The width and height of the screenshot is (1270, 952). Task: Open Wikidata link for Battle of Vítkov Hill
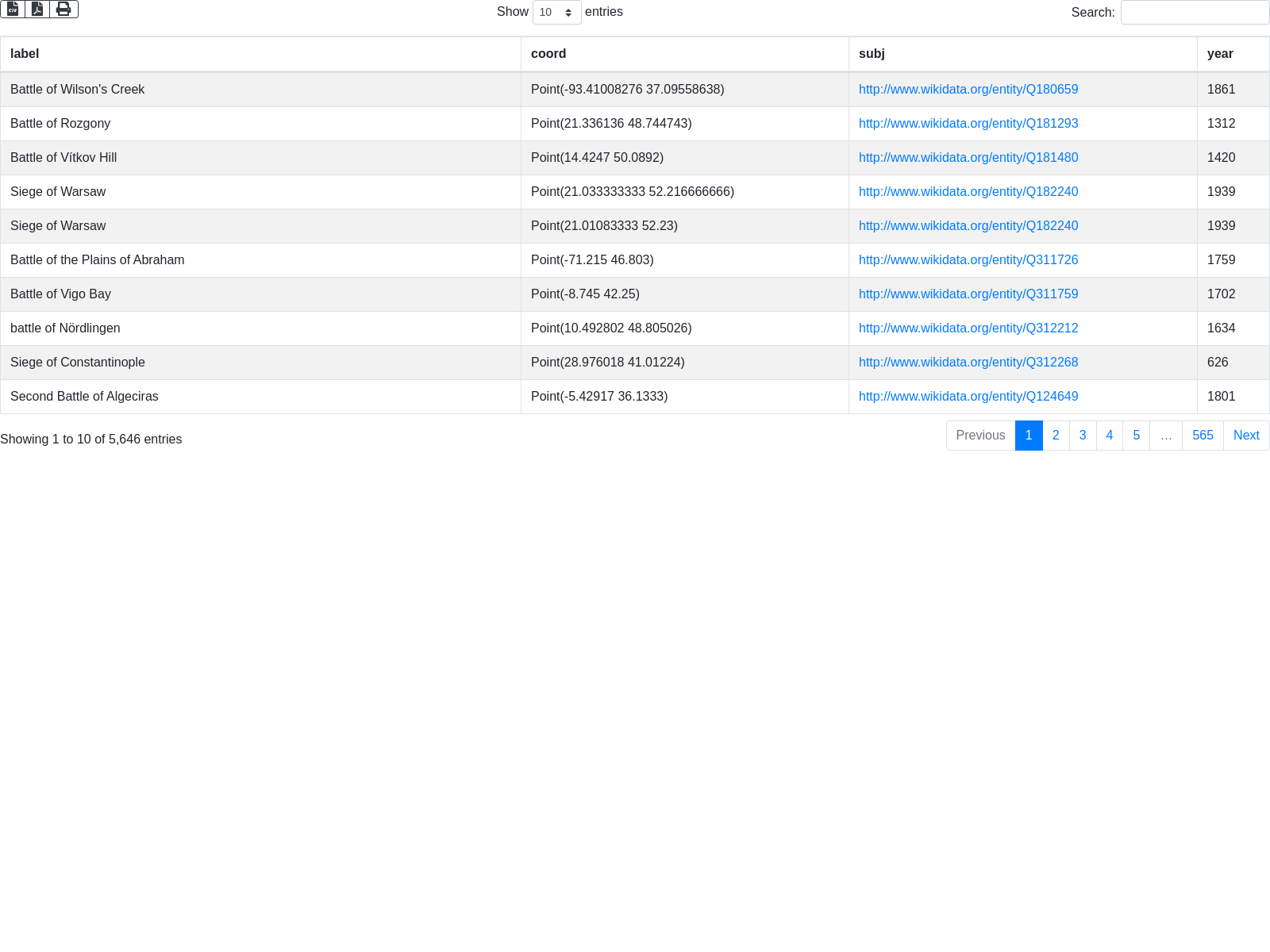[x=968, y=158]
